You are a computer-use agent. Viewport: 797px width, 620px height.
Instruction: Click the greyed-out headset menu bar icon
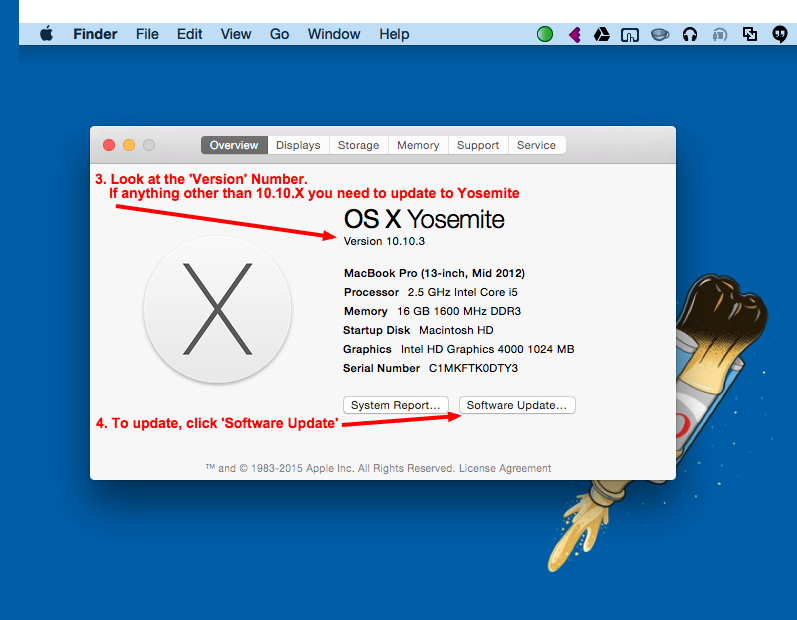click(x=719, y=35)
